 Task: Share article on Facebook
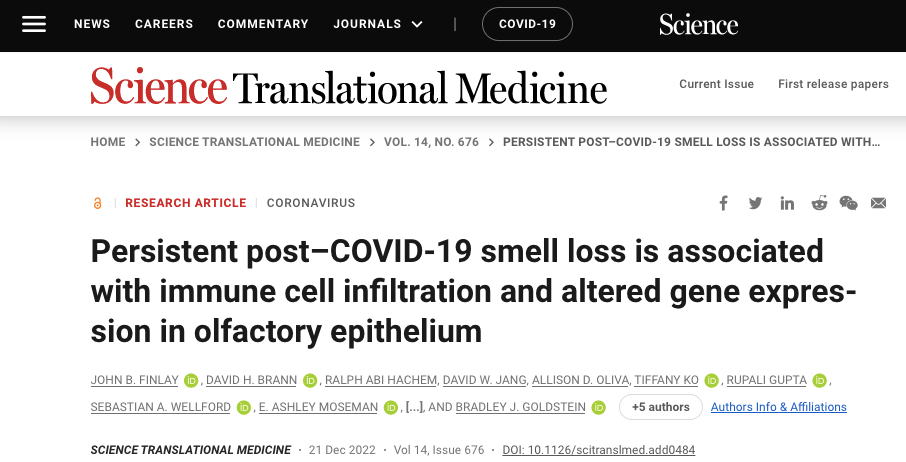(724, 203)
